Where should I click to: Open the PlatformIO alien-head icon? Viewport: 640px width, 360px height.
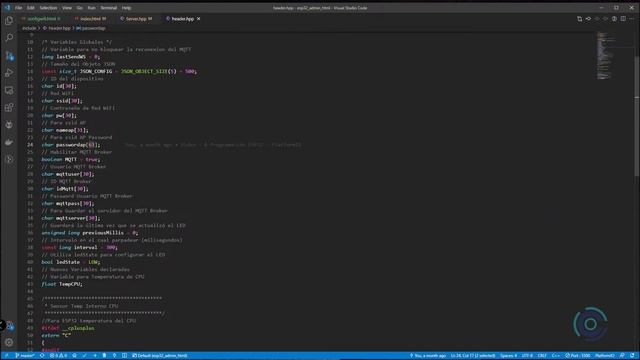pos(9,125)
